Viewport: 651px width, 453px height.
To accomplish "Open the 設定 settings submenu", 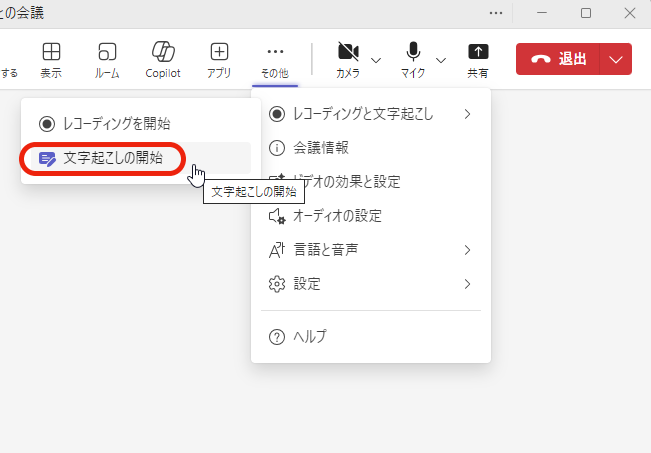I will click(371, 284).
